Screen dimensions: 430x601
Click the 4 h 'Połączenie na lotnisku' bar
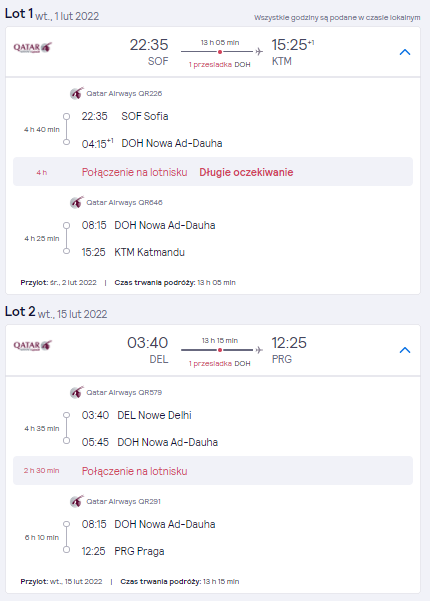click(213, 172)
